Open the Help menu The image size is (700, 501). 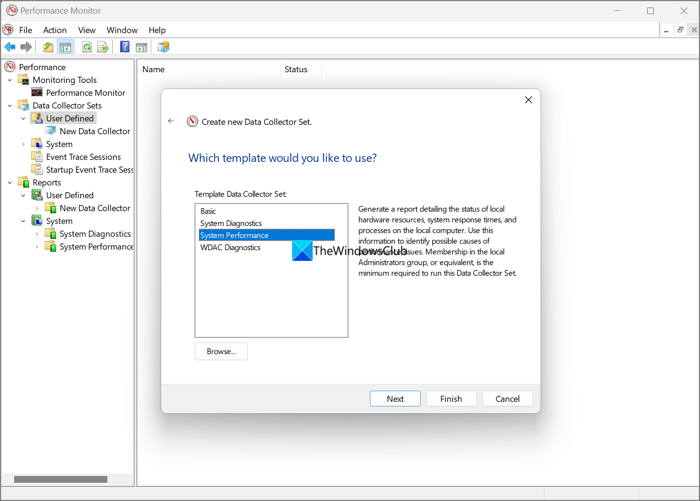pyautogui.click(x=157, y=30)
